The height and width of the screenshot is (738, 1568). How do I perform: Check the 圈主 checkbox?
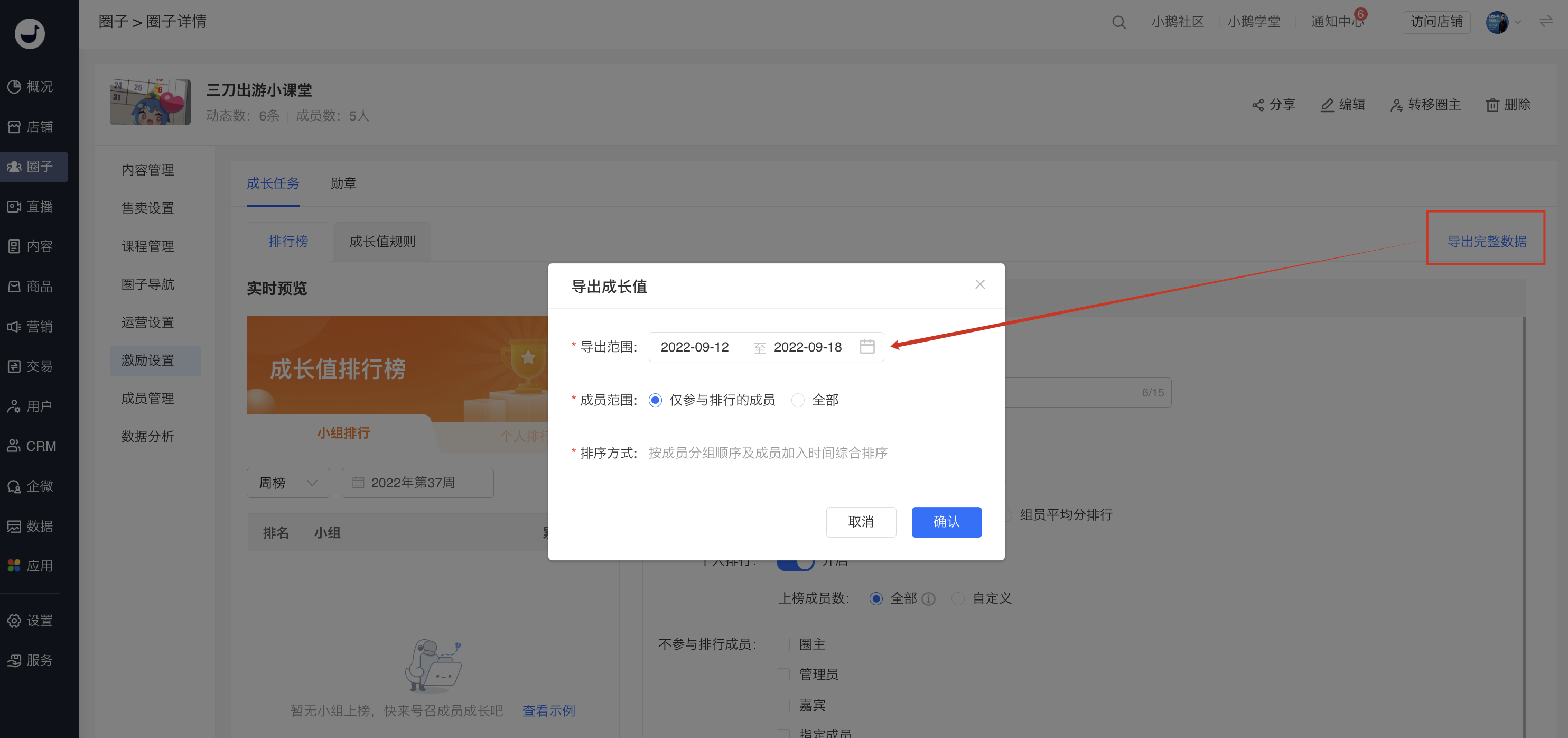[783, 644]
